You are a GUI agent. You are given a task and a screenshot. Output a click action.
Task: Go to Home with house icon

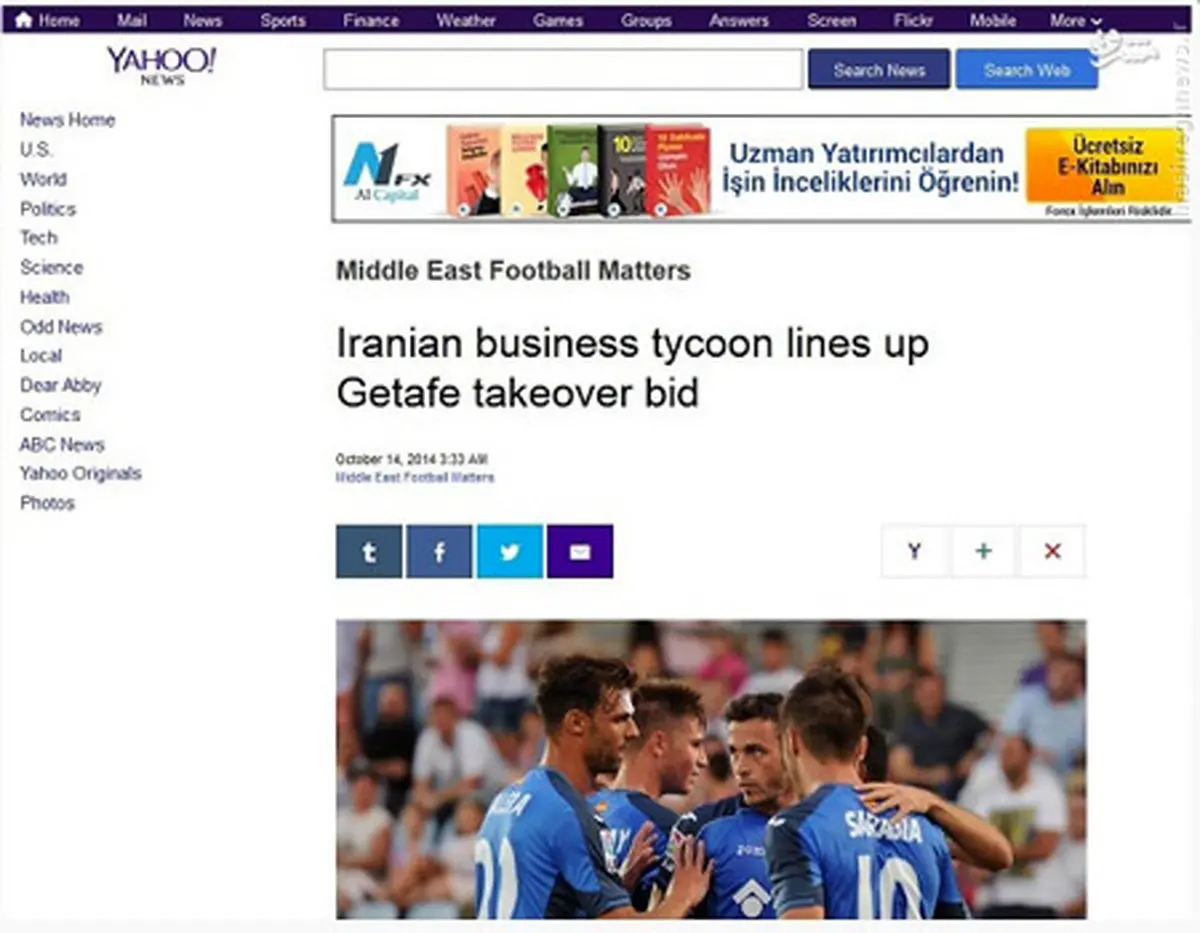48,20
